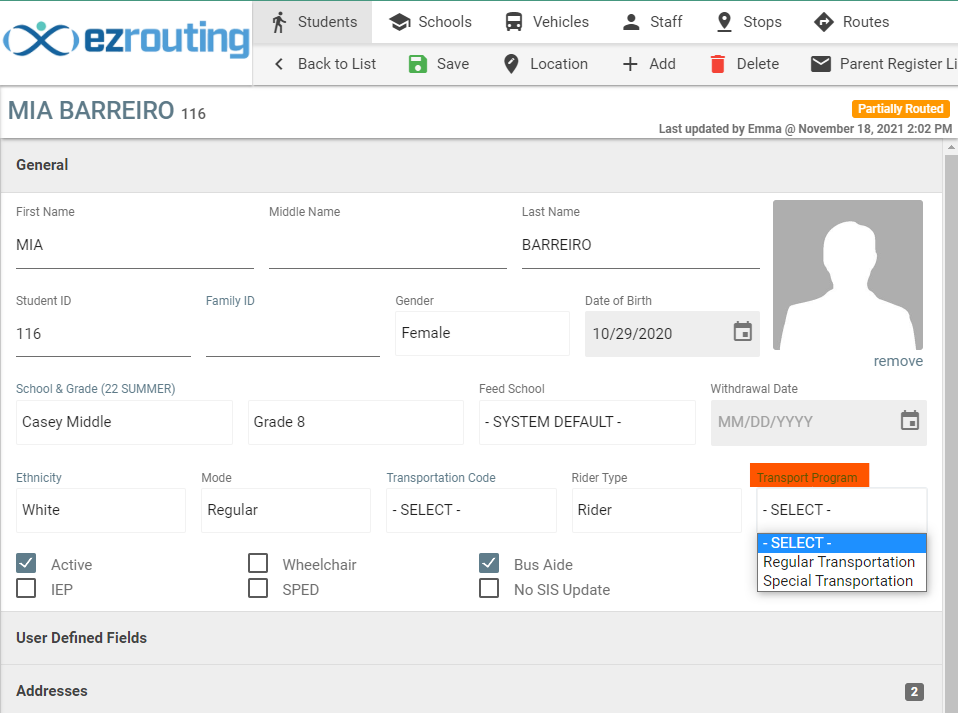Uncheck the Active checkbox
Viewport: 958px width, 713px height.
point(26,564)
